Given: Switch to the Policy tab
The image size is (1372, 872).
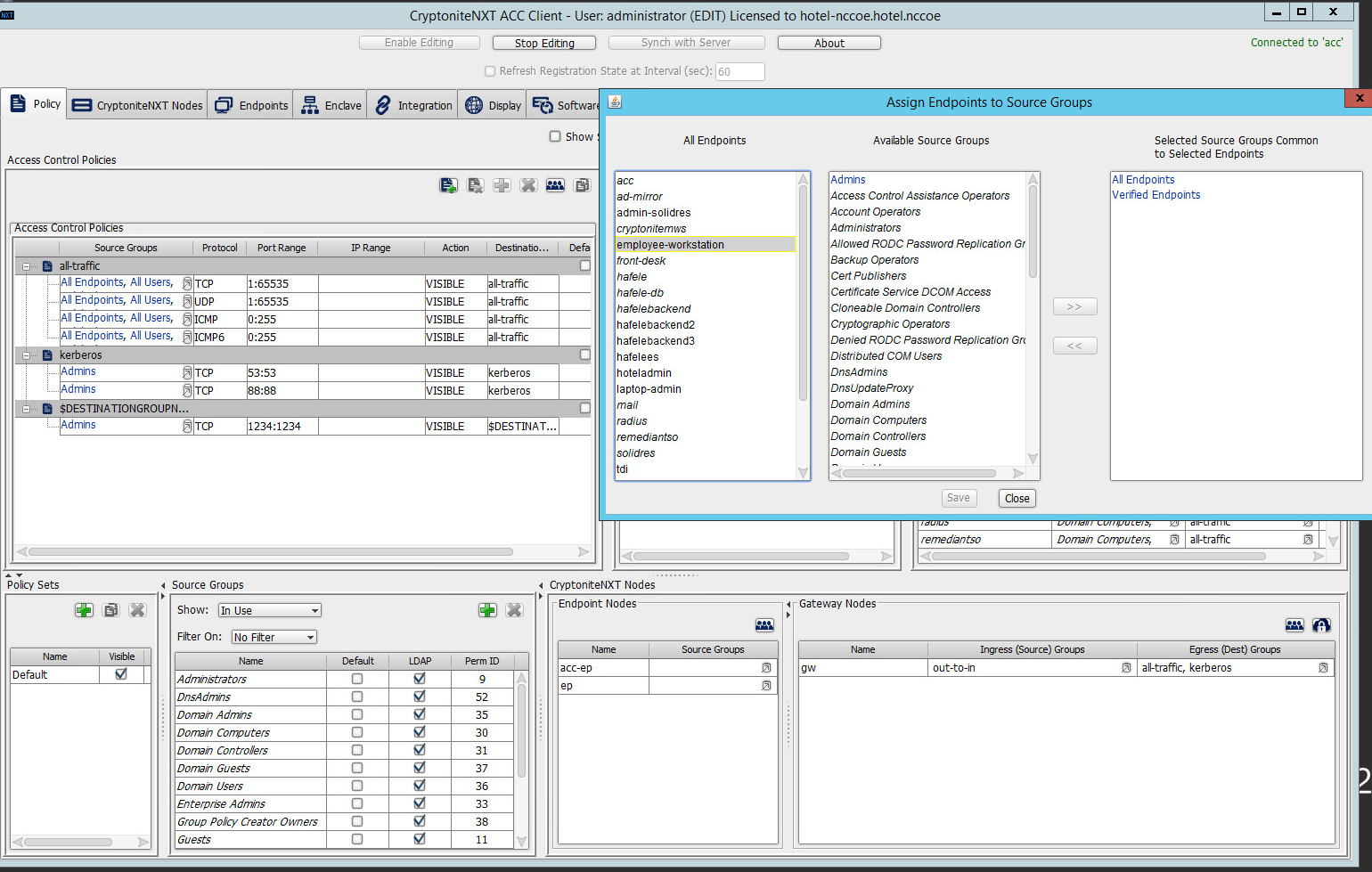Looking at the screenshot, I should pos(35,104).
